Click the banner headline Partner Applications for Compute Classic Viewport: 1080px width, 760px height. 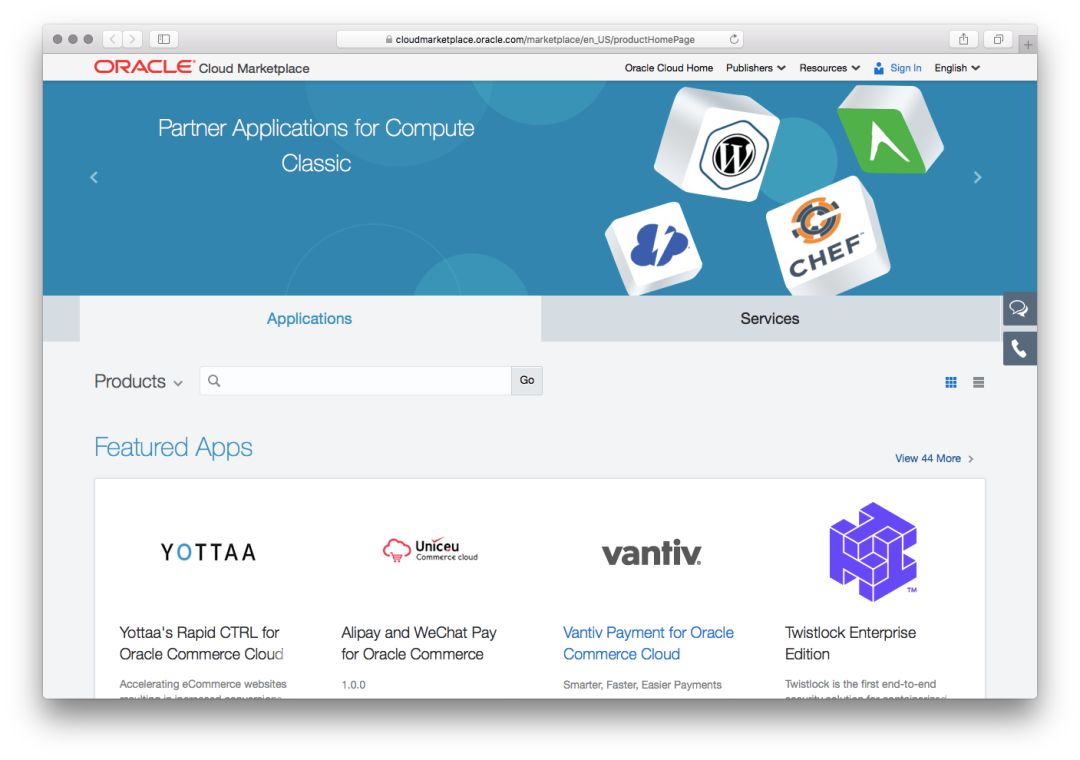[316, 145]
